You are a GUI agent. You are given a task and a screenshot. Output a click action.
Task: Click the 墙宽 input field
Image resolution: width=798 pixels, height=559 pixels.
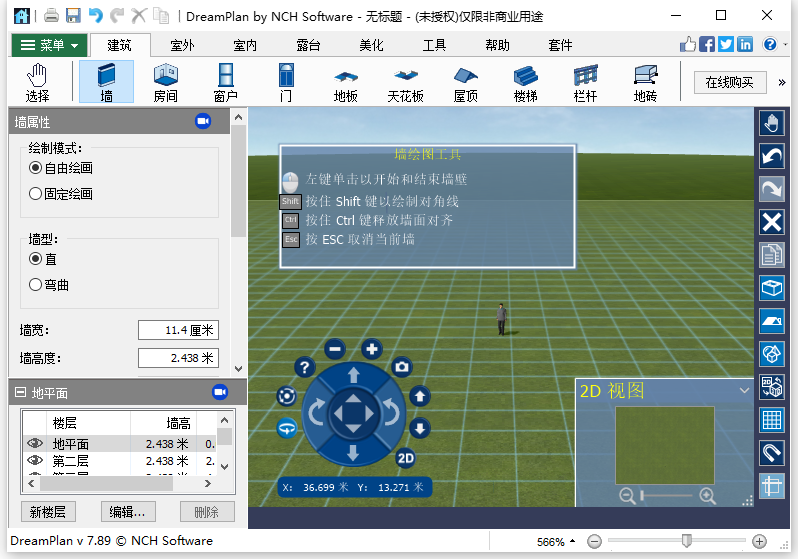click(x=178, y=330)
